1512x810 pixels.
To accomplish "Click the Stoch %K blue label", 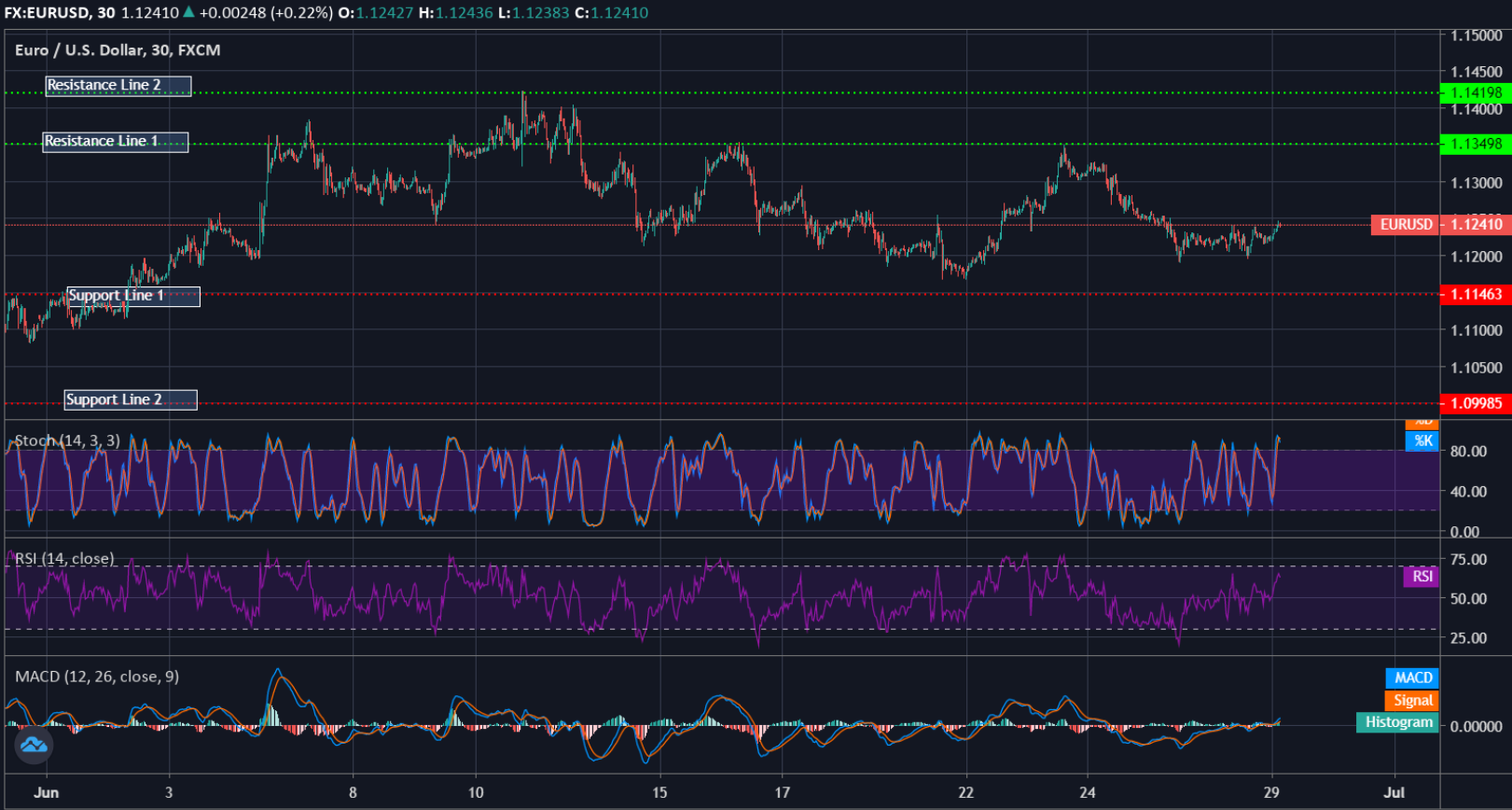I will 1422,441.
